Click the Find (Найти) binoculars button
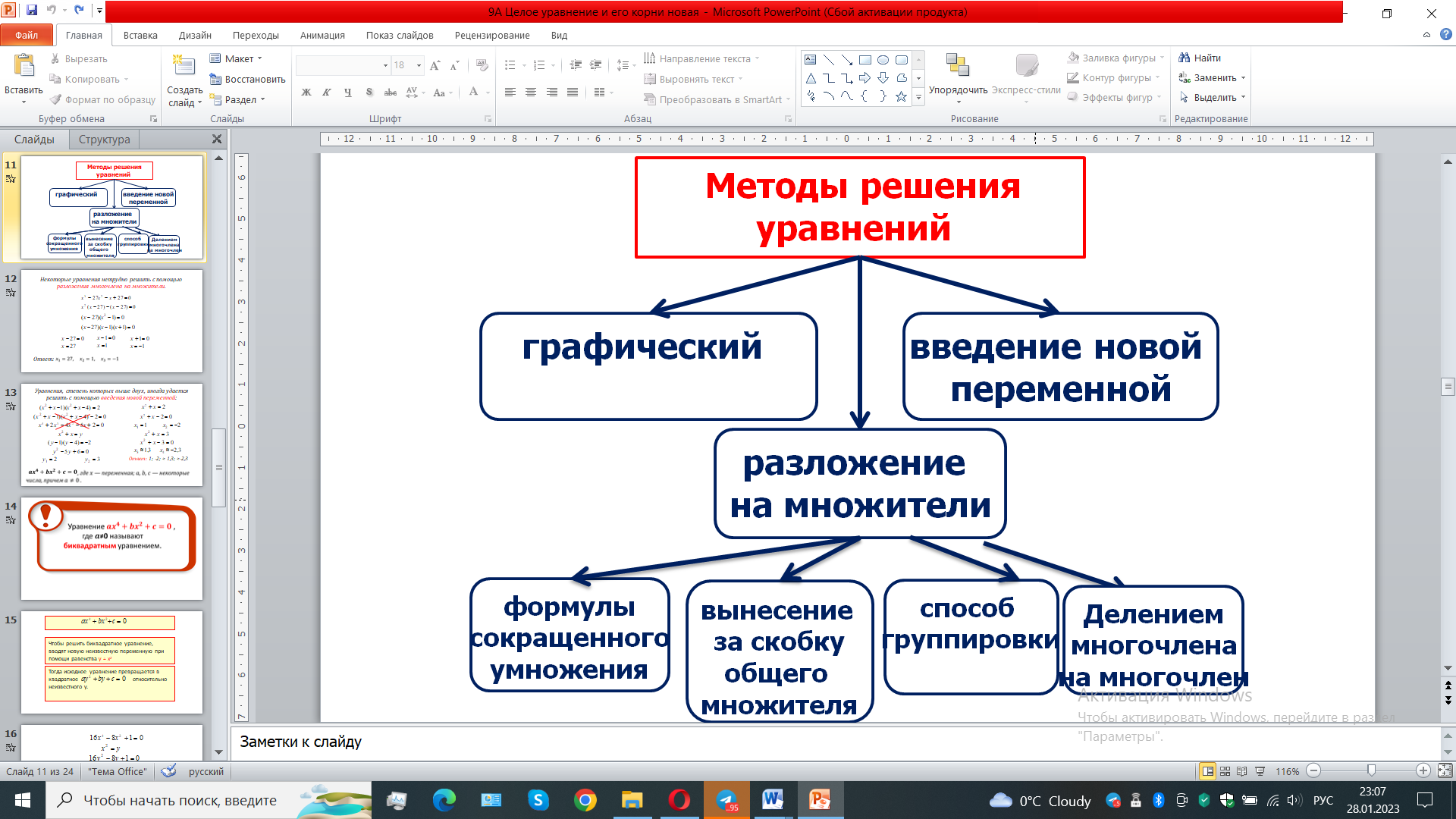Image resolution: width=1456 pixels, height=819 pixels. (x=1200, y=58)
